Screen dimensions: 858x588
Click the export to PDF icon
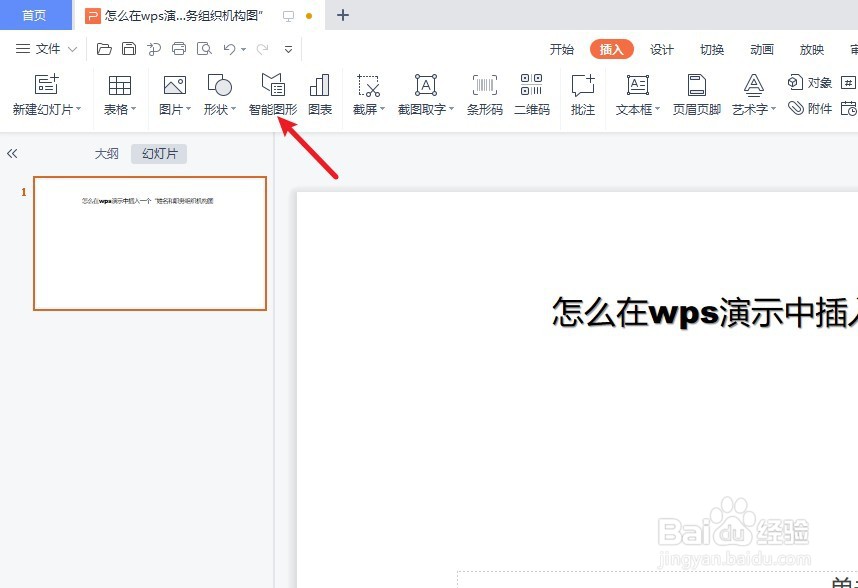(x=154, y=49)
